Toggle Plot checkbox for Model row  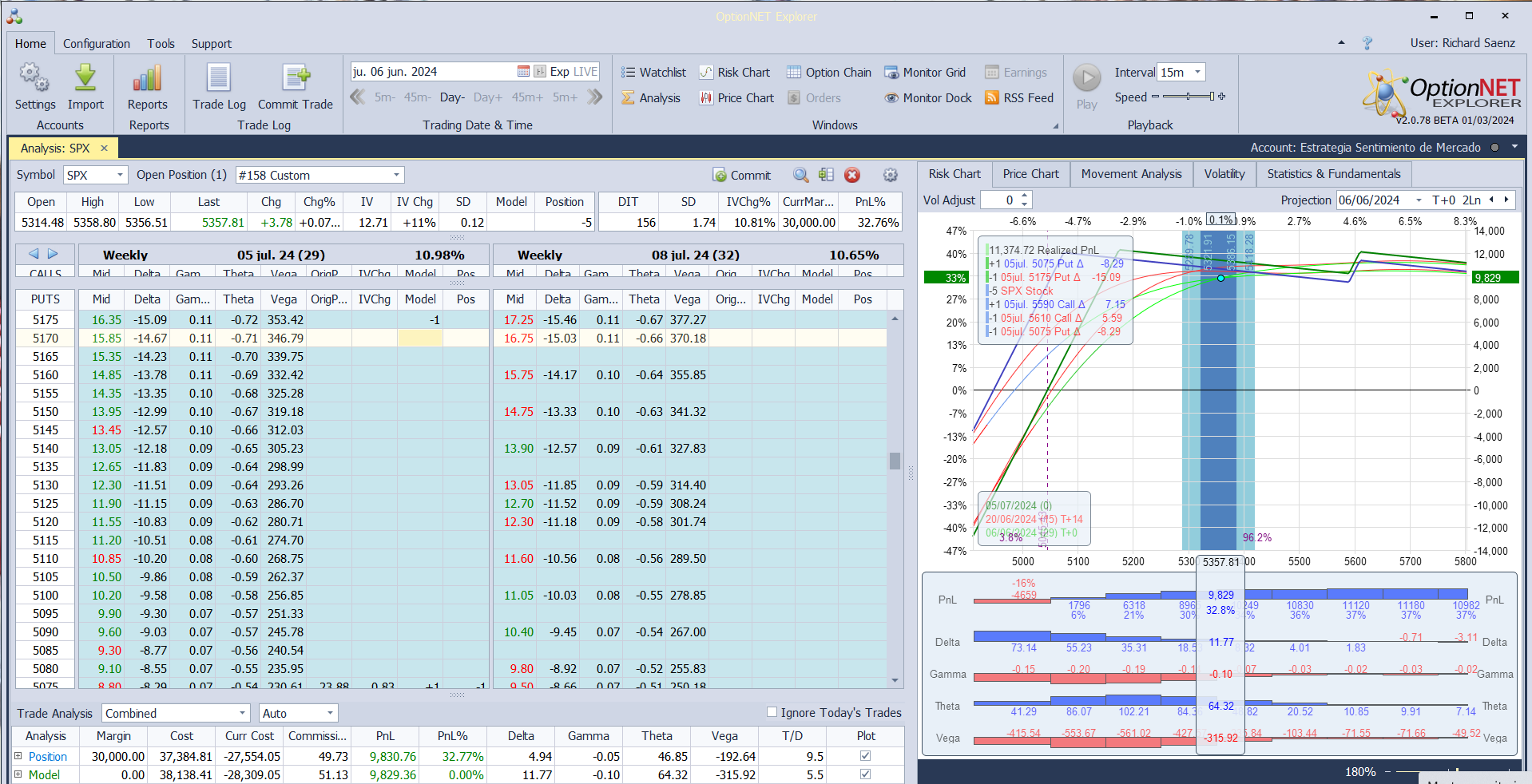[865, 774]
